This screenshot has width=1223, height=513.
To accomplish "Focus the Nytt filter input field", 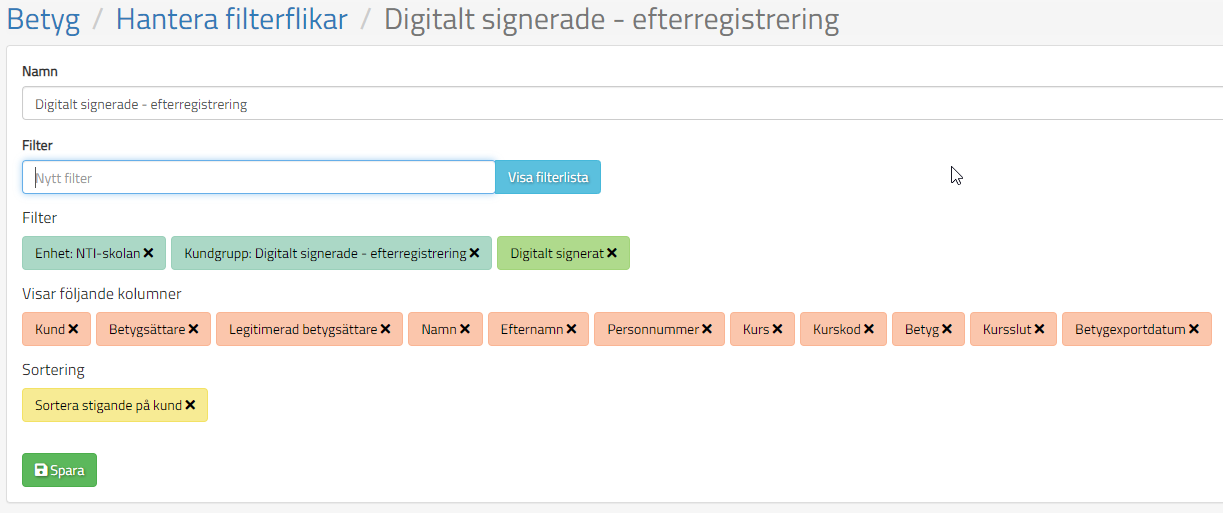I will tap(258, 178).
